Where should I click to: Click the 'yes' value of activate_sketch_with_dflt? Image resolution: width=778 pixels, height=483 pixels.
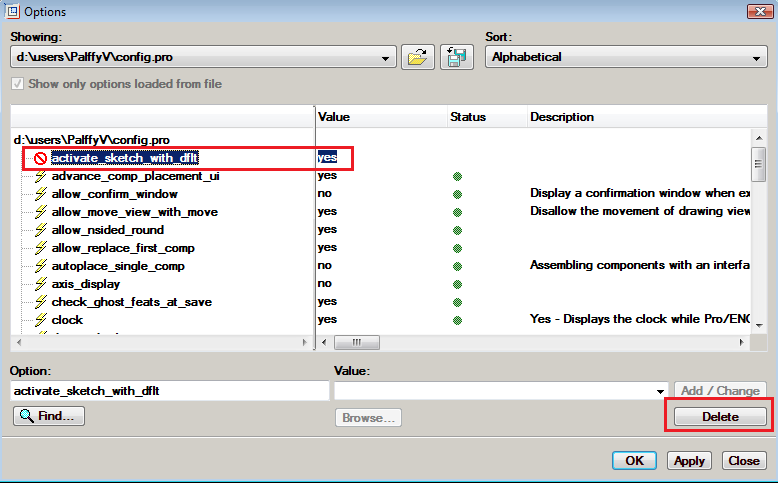327,157
